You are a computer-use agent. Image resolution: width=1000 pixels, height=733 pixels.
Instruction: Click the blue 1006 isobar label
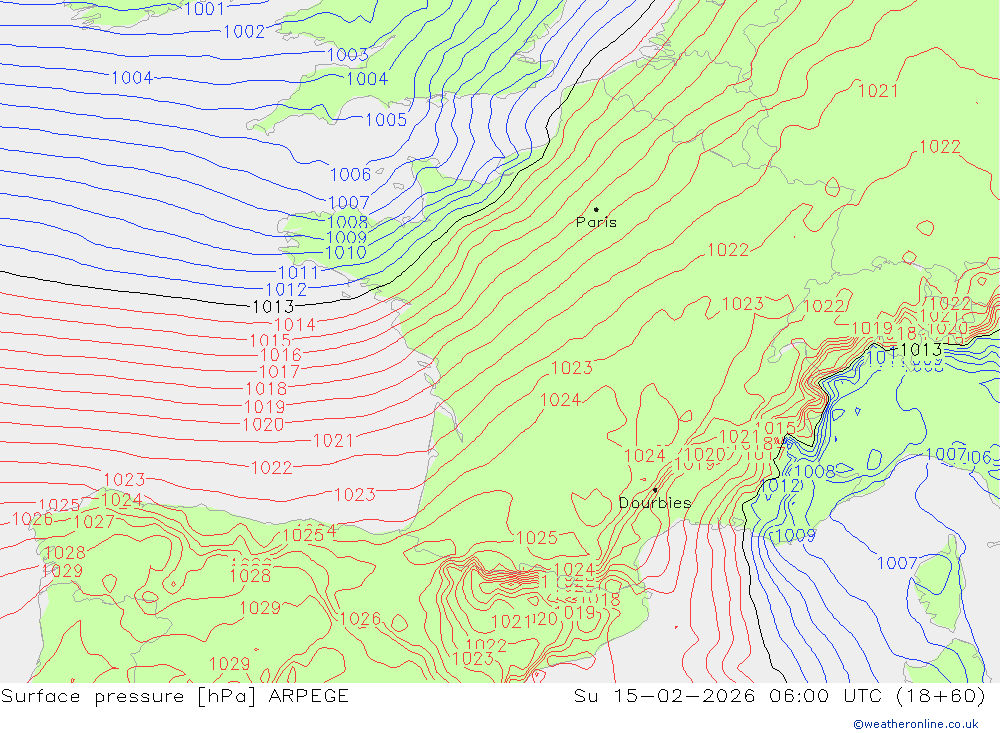pos(350,174)
